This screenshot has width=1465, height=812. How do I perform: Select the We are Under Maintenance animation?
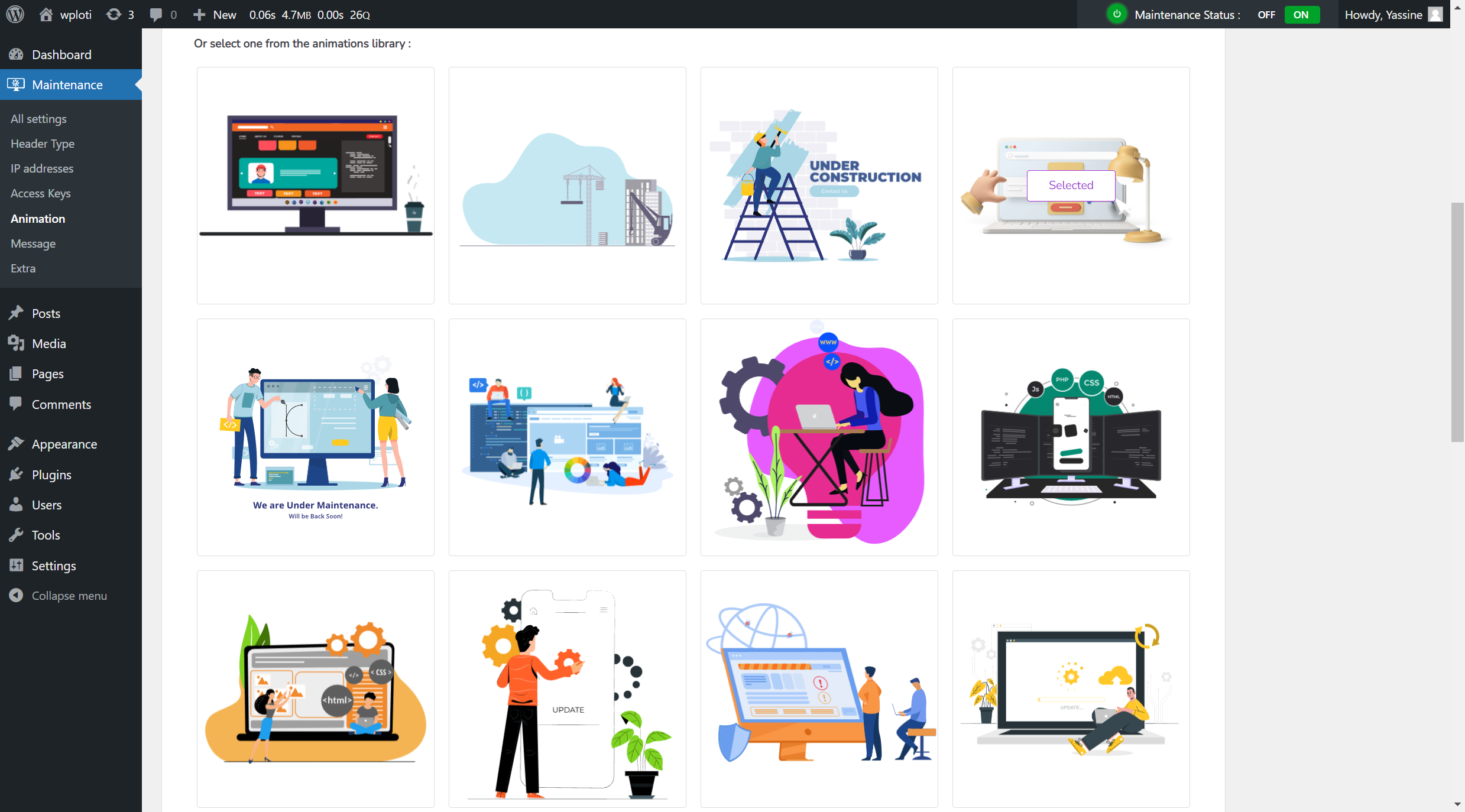tap(316, 437)
